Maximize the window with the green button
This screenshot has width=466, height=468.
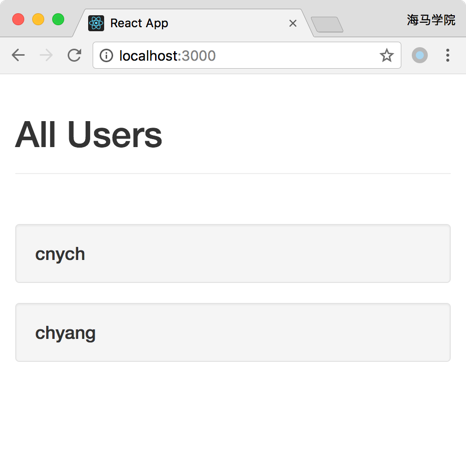tap(58, 19)
